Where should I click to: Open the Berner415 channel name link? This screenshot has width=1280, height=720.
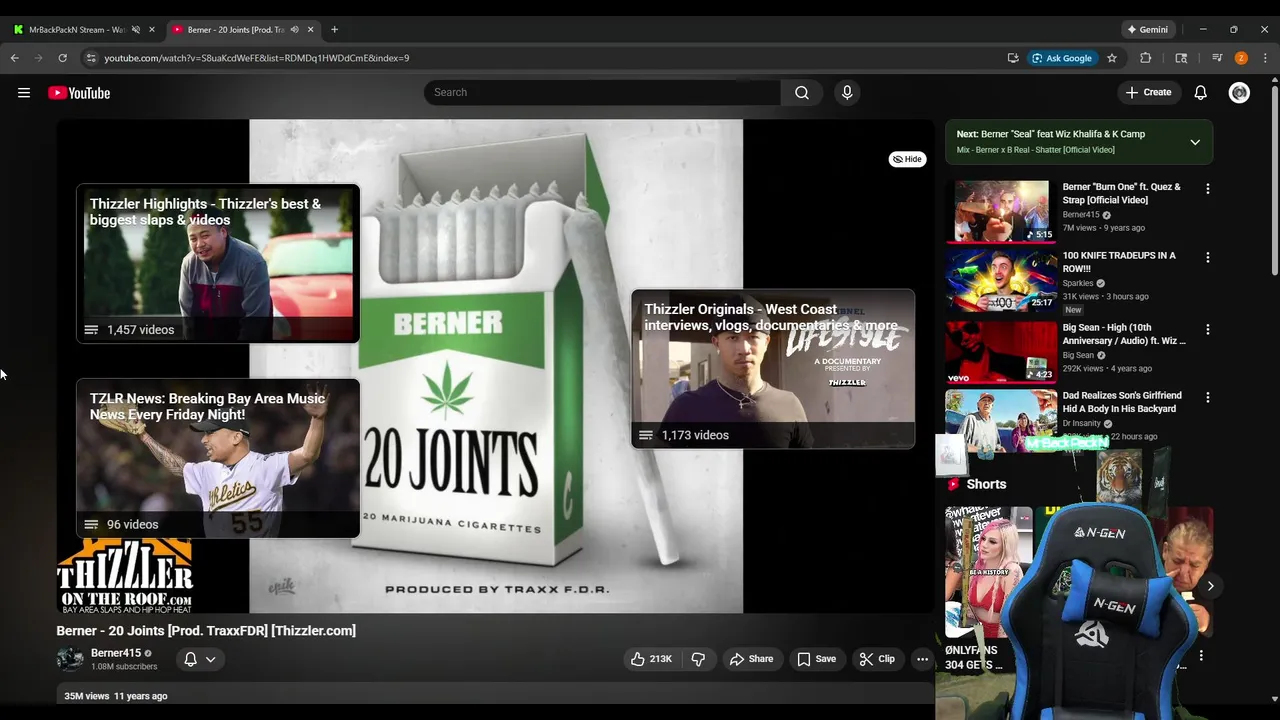tap(116, 653)
